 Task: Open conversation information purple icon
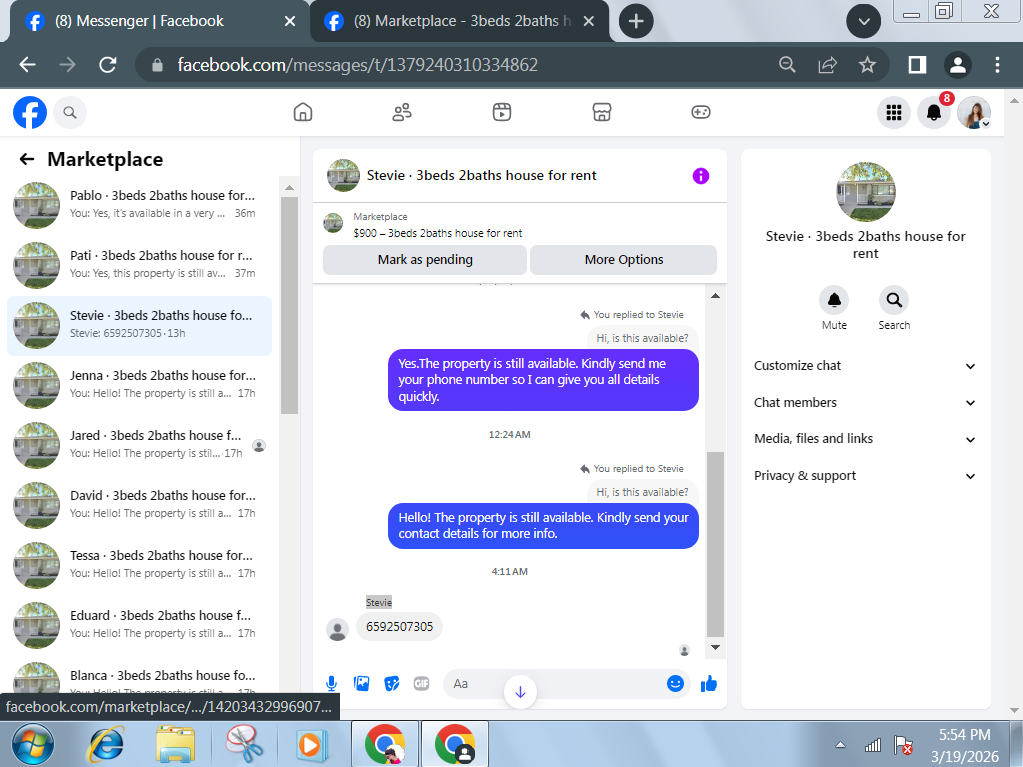(701, 175)
